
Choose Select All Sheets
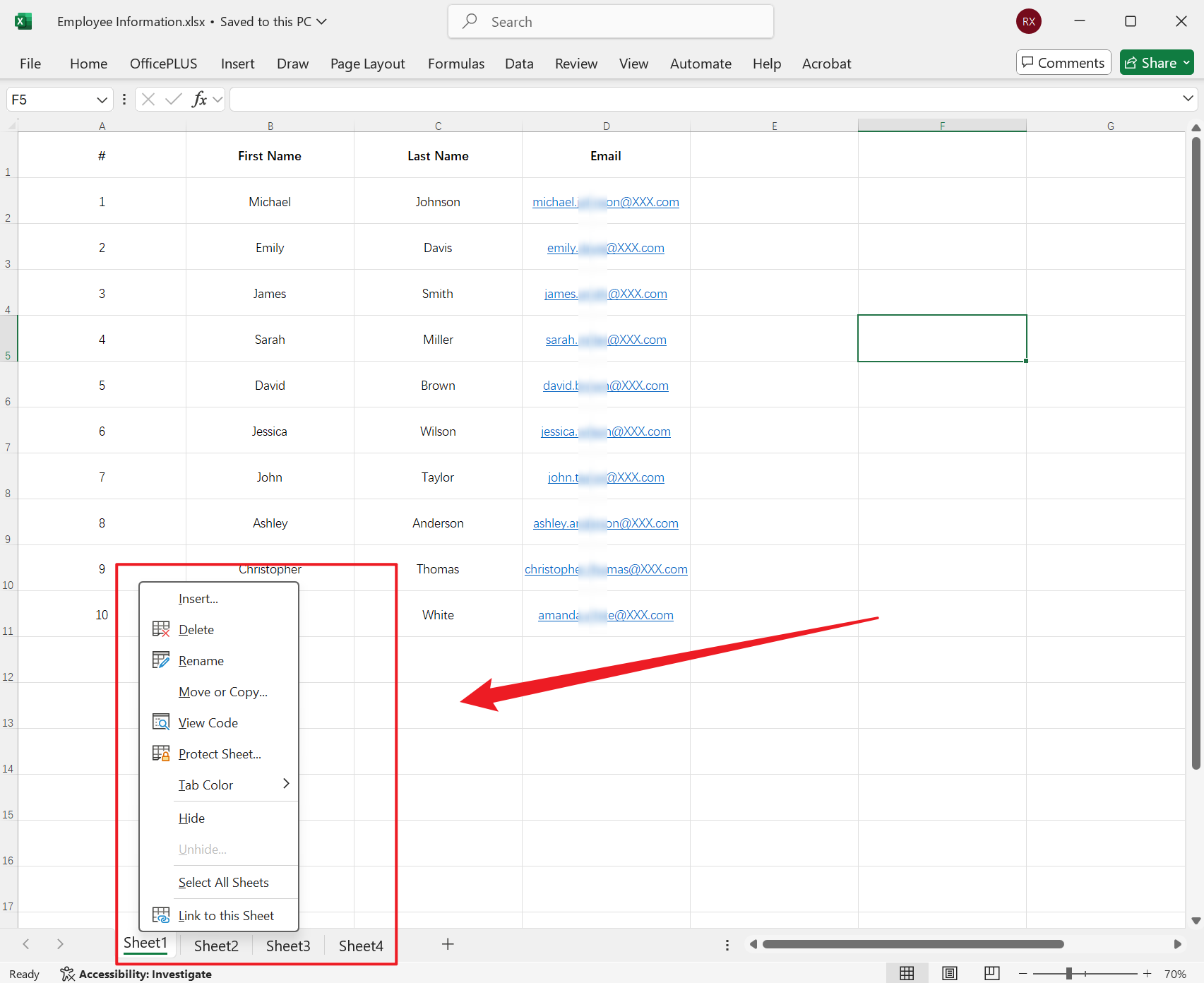(223, 882)
